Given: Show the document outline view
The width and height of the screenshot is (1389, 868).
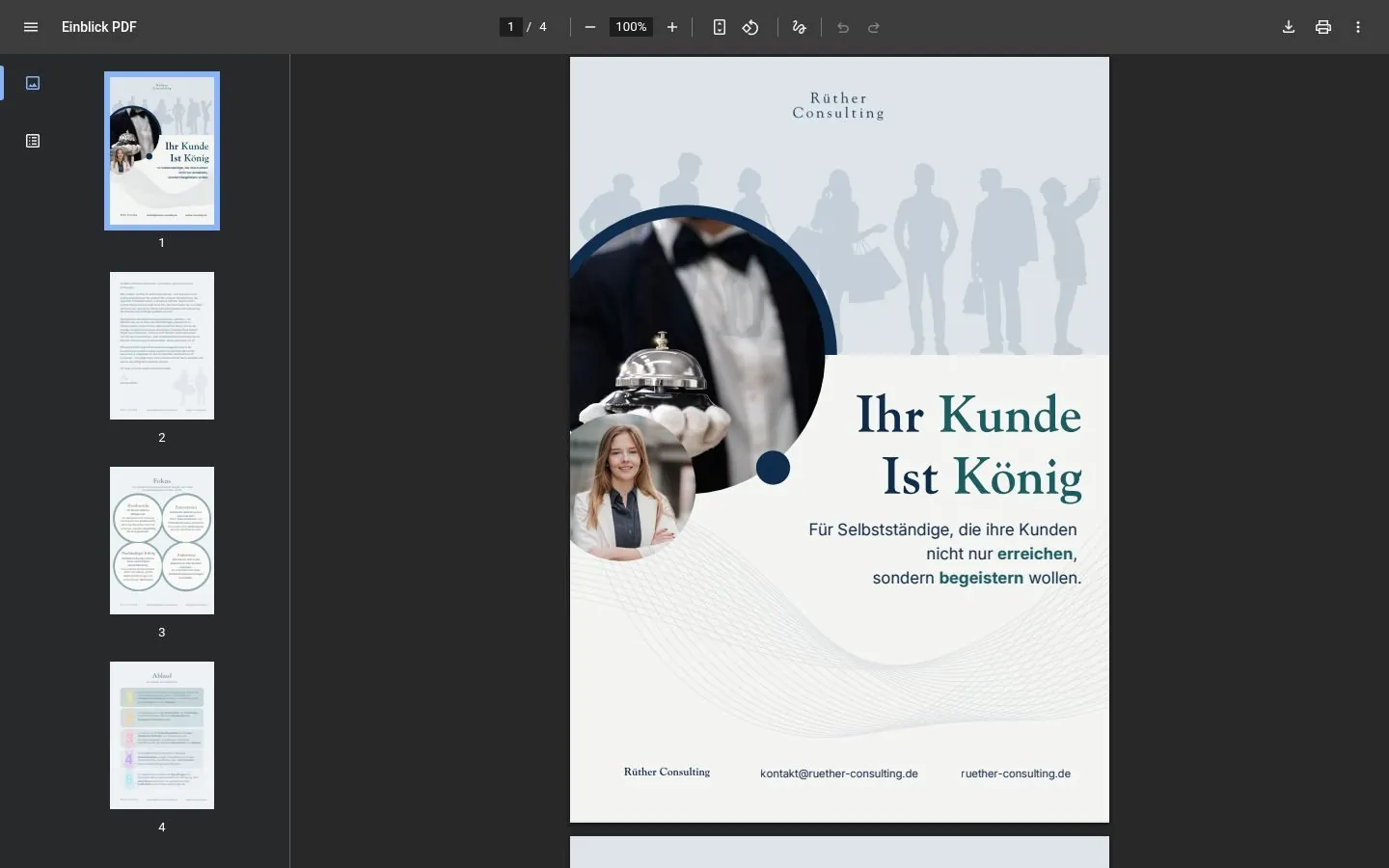Looking at the screenshot, I should click(33, 141).
